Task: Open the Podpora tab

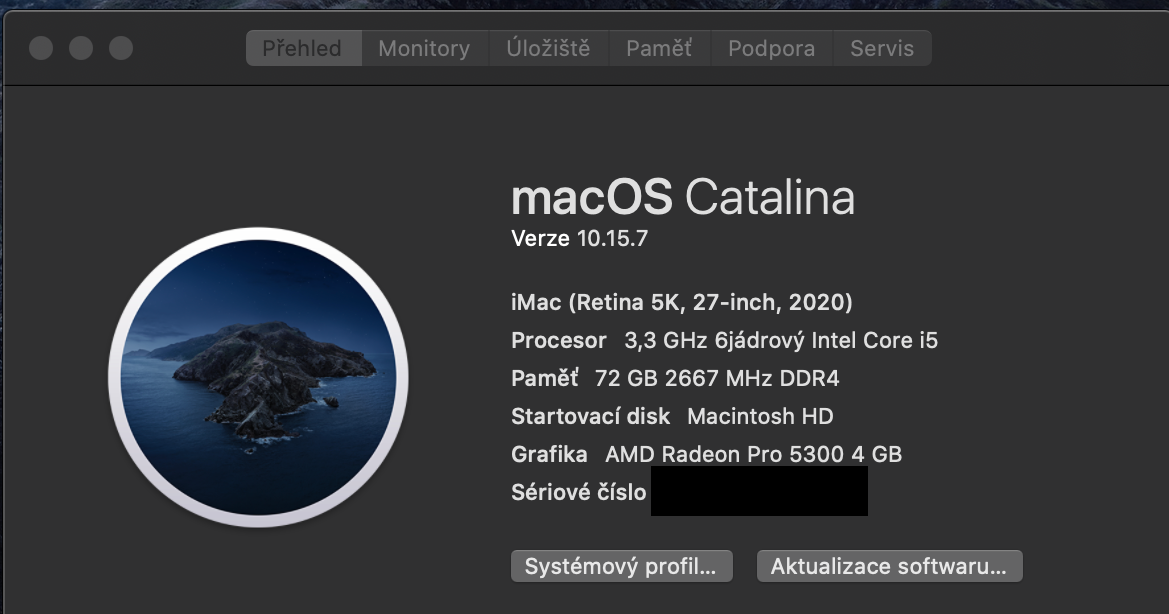Action: tap(772, 48)
